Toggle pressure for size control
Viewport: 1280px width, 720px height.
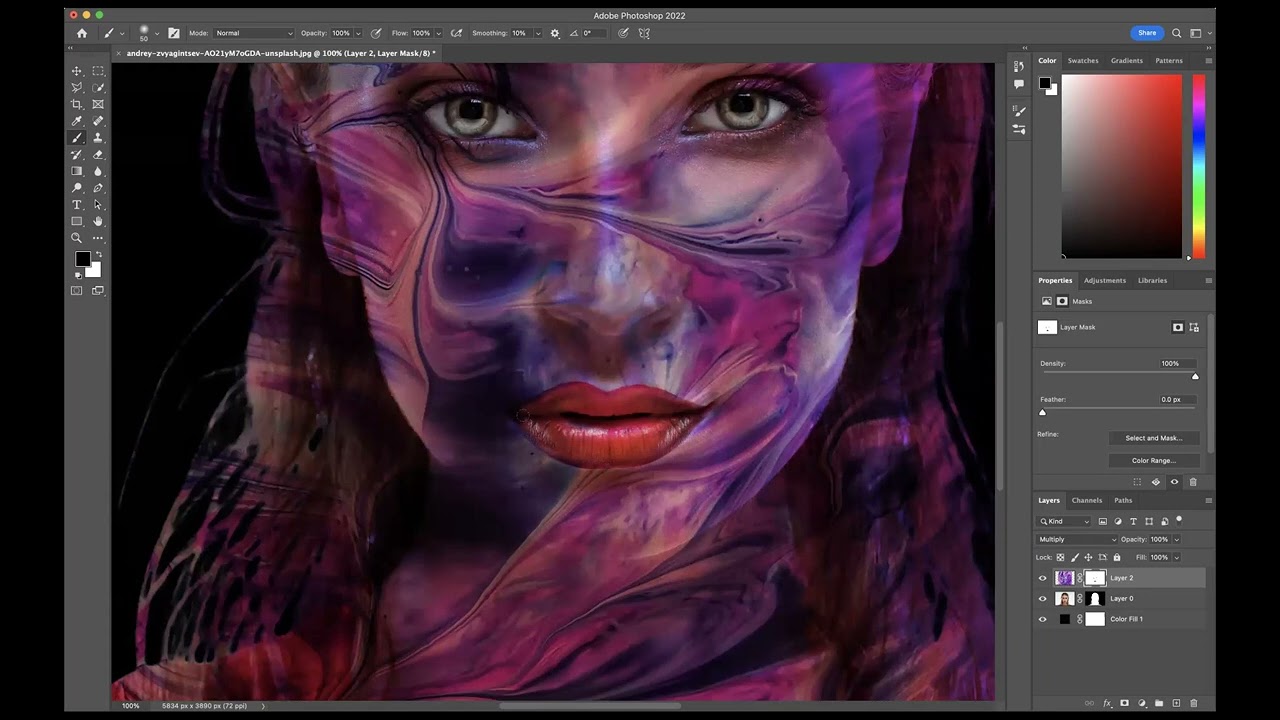(623, 33)
